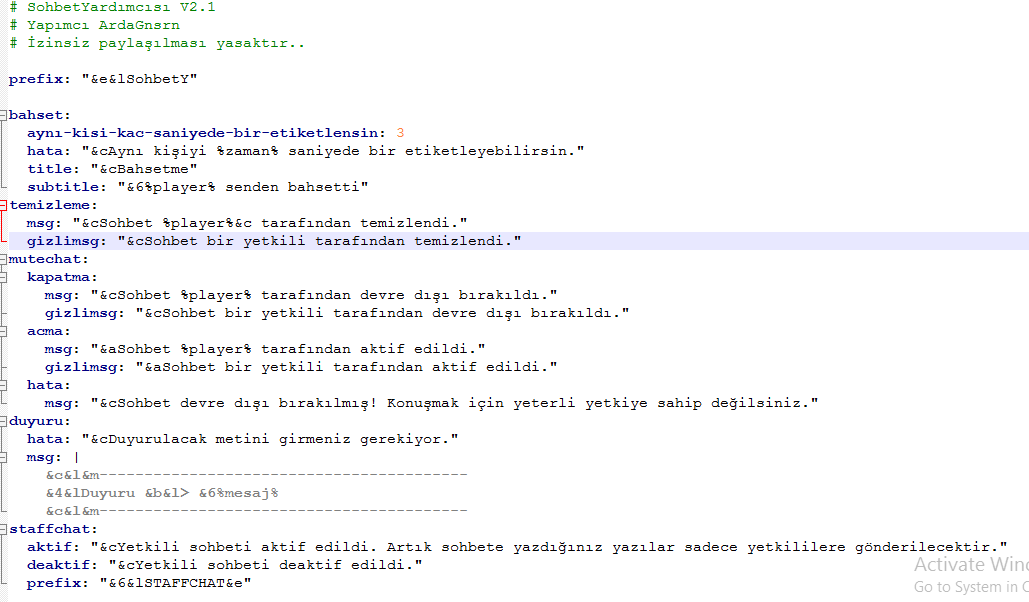1029x602 pixels.
Task: Collapse the msg block under duyuru
Action: click(4, 457)
